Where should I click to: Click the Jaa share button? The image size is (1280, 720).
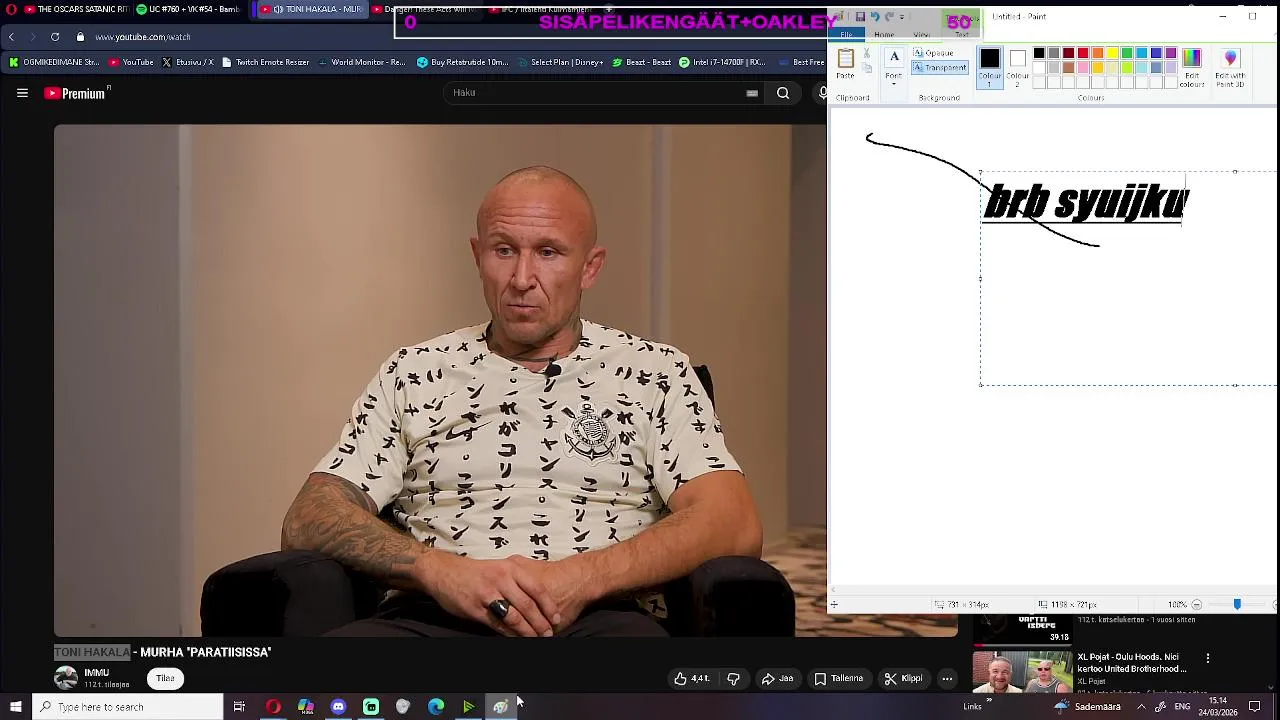[x=777, y=678]
